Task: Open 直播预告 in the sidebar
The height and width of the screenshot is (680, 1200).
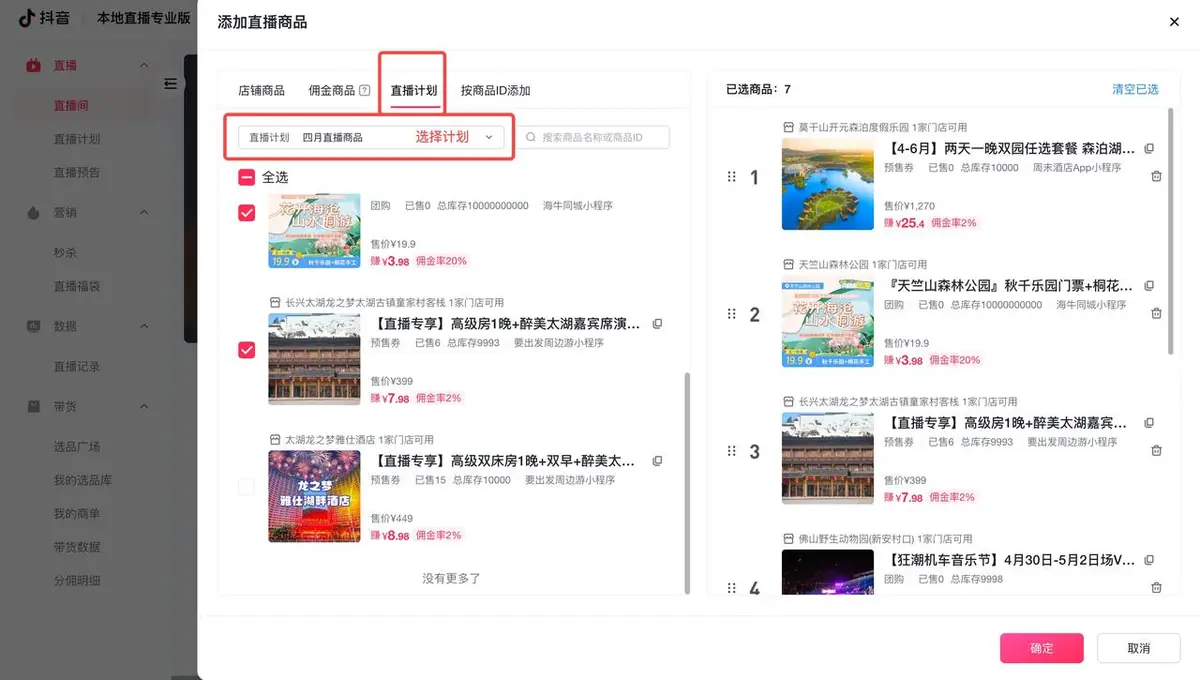Action: pyautogui.click(x=77, y=172)
